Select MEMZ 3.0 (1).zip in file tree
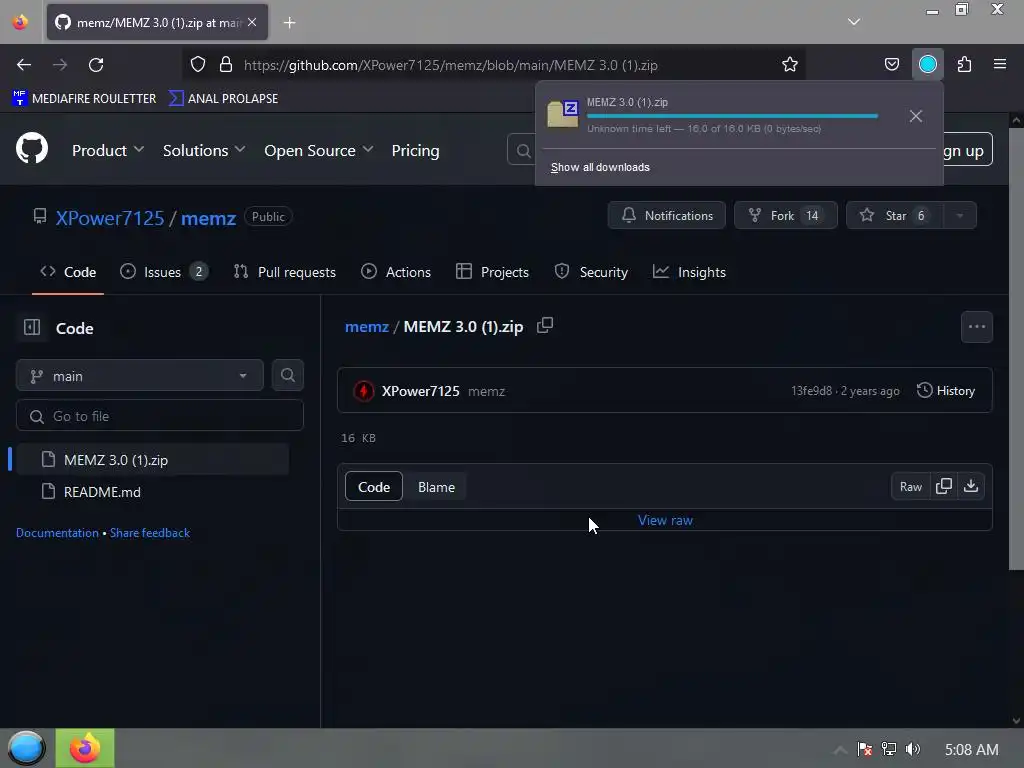This screenshot has height=768, width=1024. 152,460
